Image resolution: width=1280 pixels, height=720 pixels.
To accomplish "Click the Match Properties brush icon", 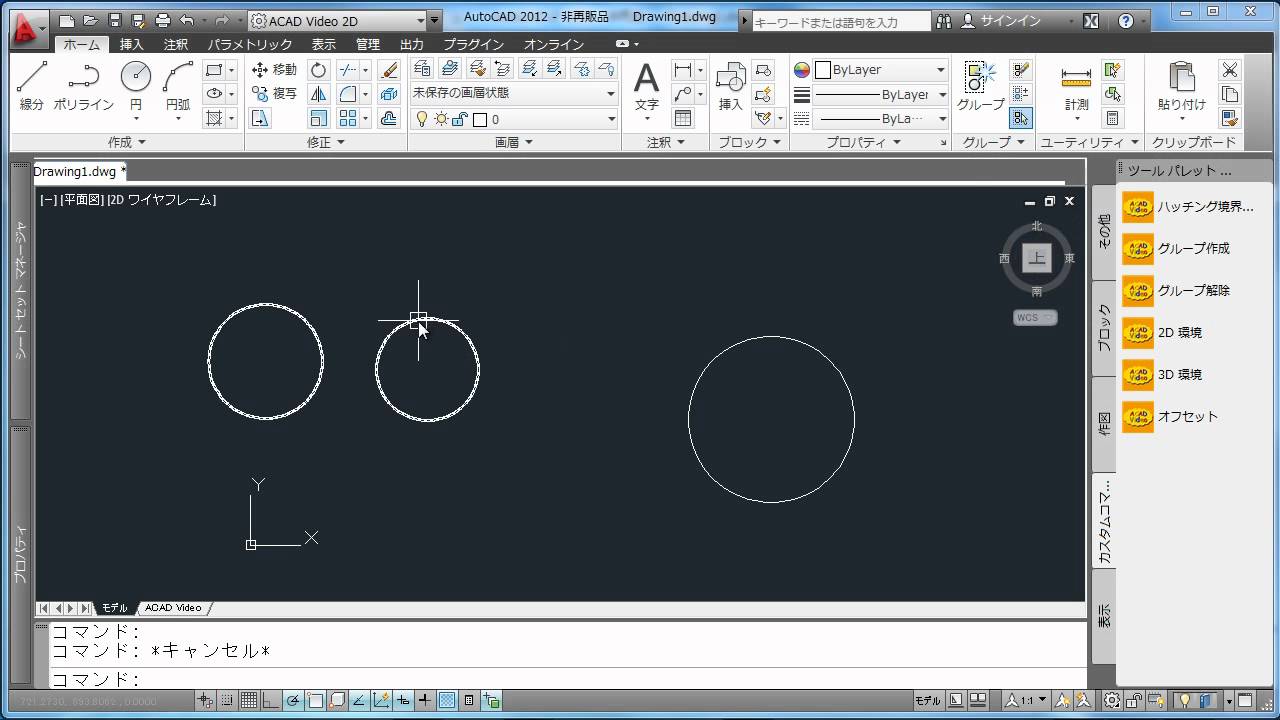I will 1230,118.
